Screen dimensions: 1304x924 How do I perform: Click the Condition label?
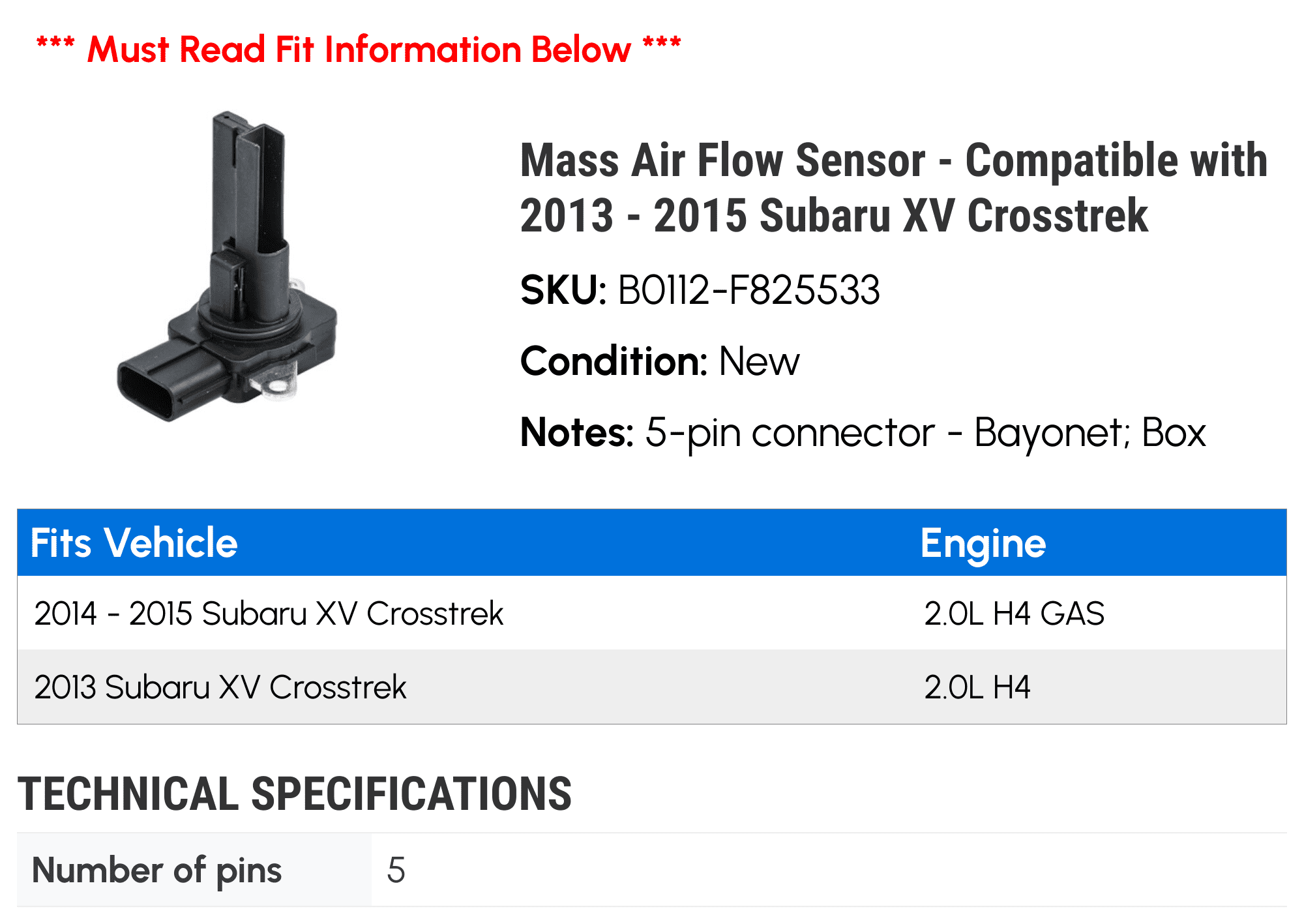614,361
